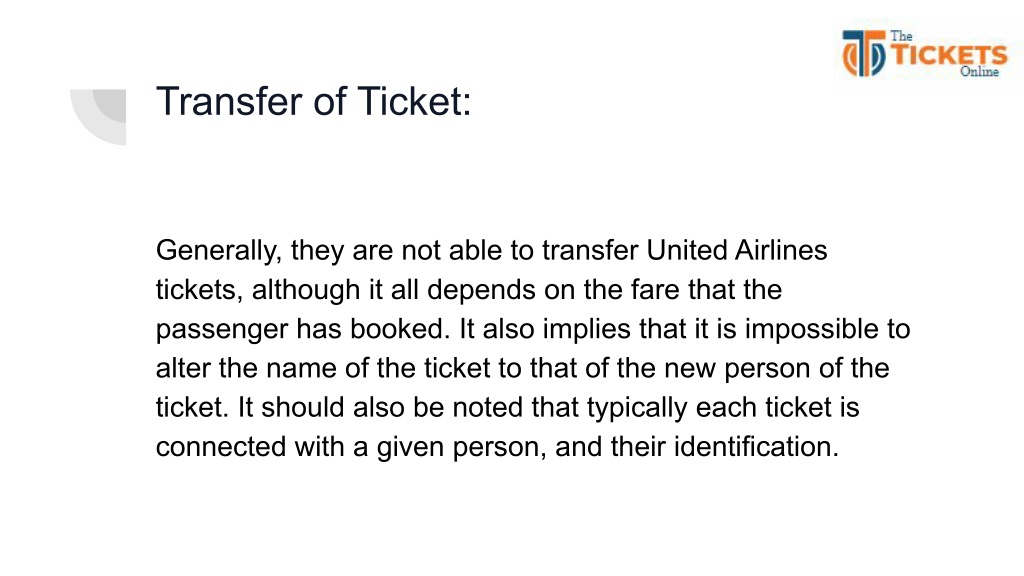Click the word connected starting the last line
The width and height of the screenshot is (1024, 576).
[221, 447]
